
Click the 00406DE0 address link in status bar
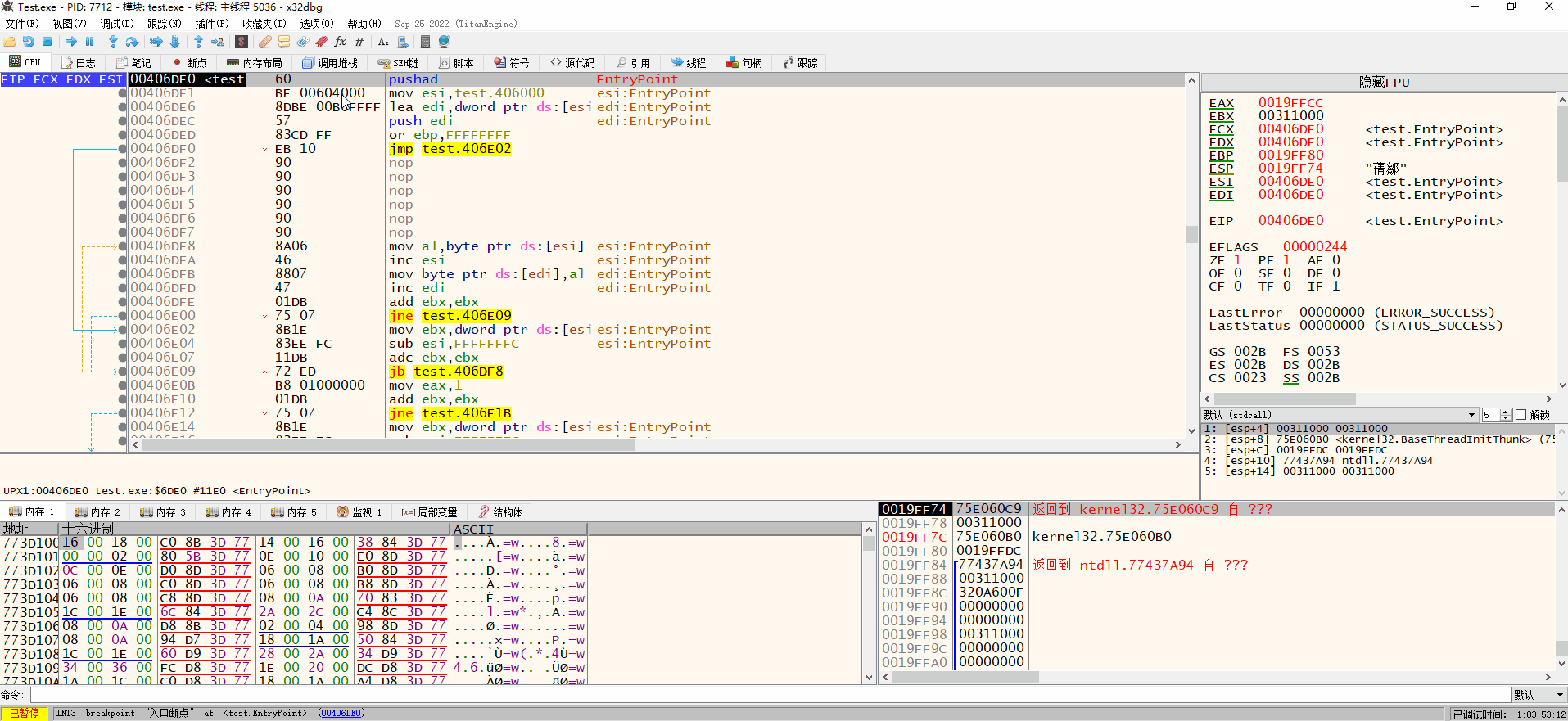click(341, 714)
